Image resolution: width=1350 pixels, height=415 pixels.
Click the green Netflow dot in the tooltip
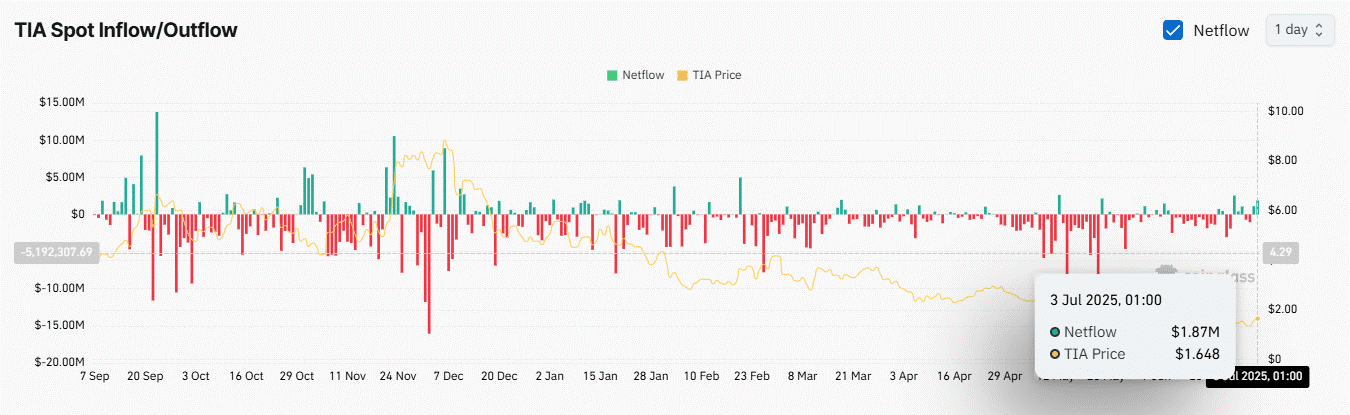1055,332
